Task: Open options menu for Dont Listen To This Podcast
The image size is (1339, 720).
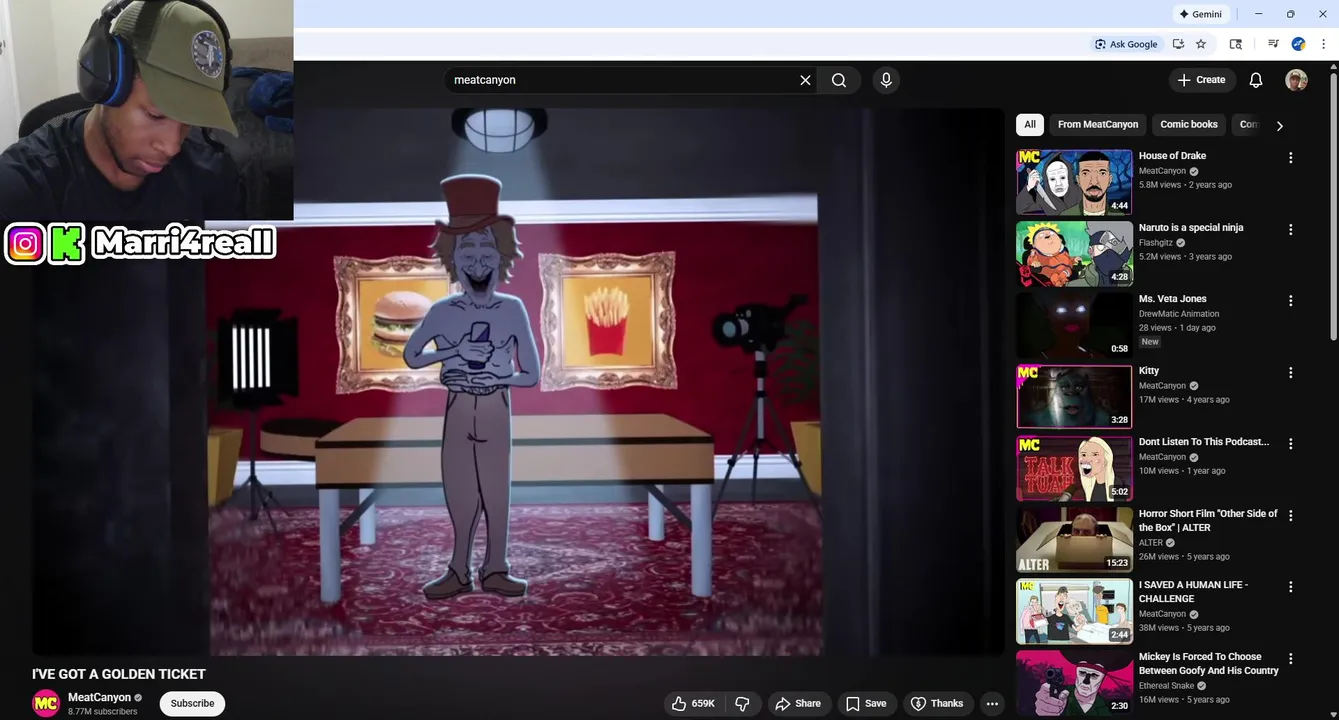Action: pyautogui.click(x=1290, y=444)
